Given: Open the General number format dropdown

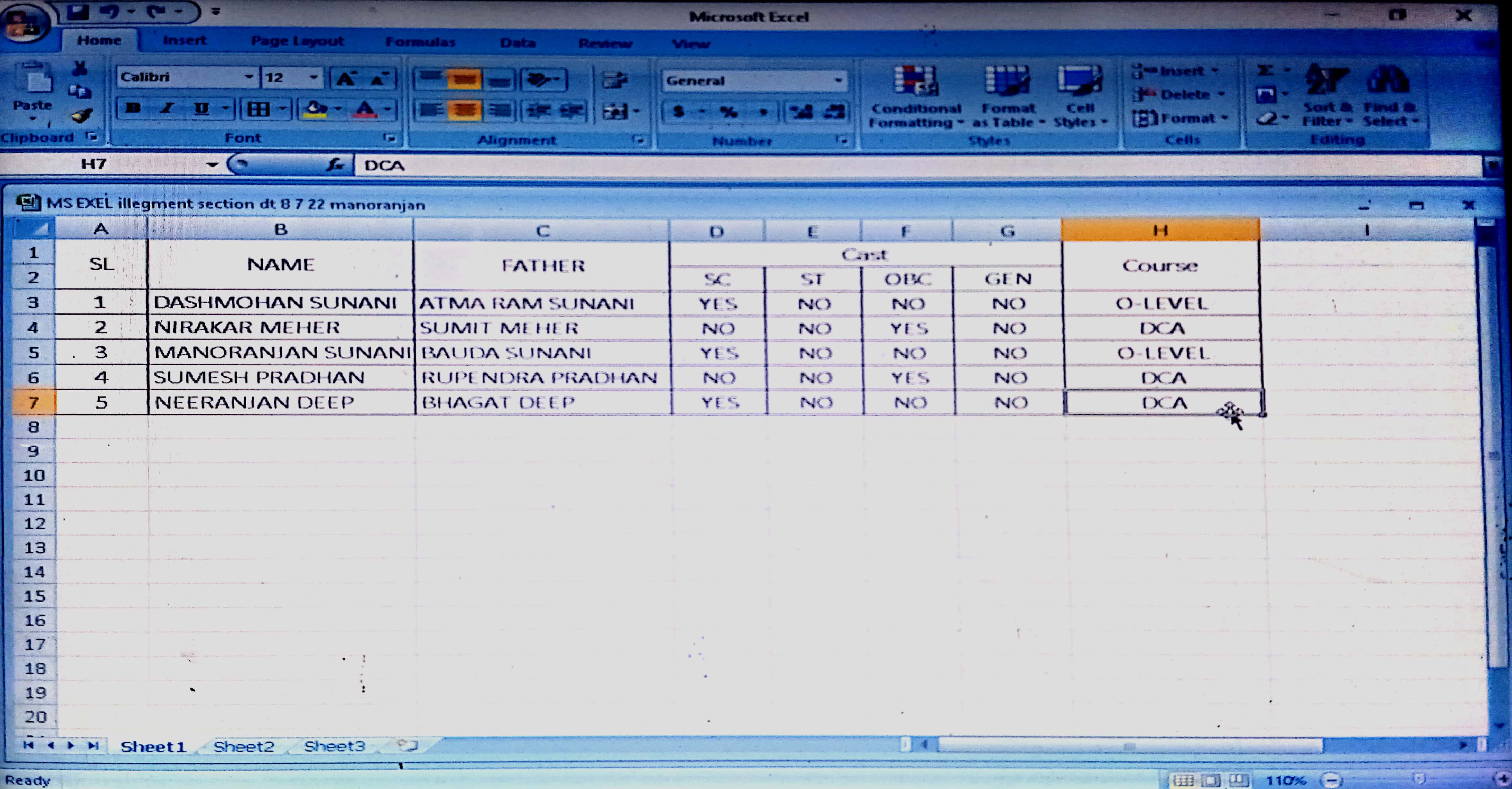Looking at the screenshot, I should tap(838, 81).
